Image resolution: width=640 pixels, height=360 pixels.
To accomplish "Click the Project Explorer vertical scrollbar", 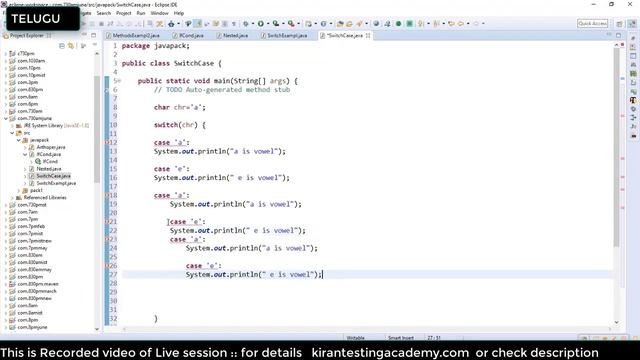I will click(x=97, y=129).
